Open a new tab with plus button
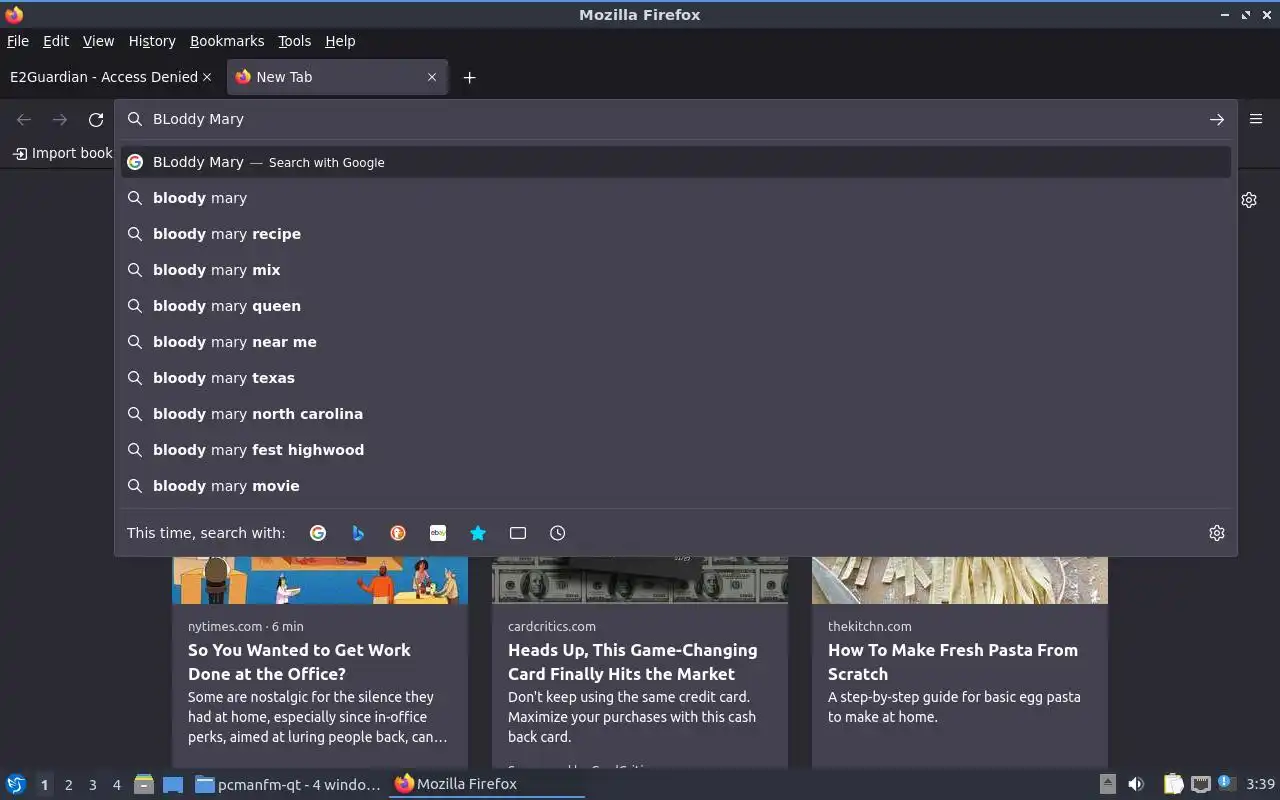The image size is (1280, 800). pyautogui.click(x=469, y=77)
